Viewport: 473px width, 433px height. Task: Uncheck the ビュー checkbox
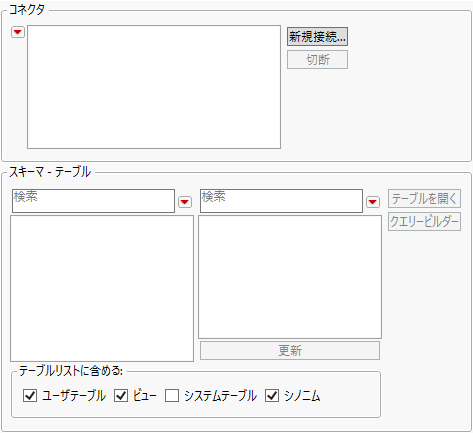(x=121, y=396)
